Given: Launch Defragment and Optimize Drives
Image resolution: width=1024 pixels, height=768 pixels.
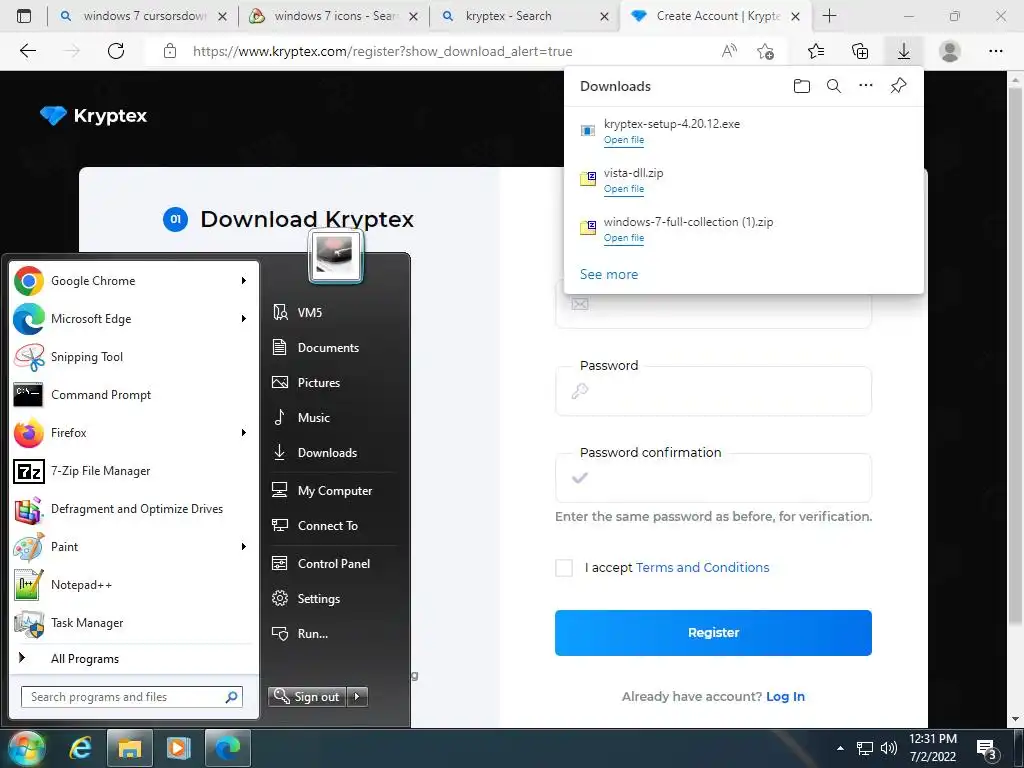Looking at the screenshot, I should tap(134, 509).
